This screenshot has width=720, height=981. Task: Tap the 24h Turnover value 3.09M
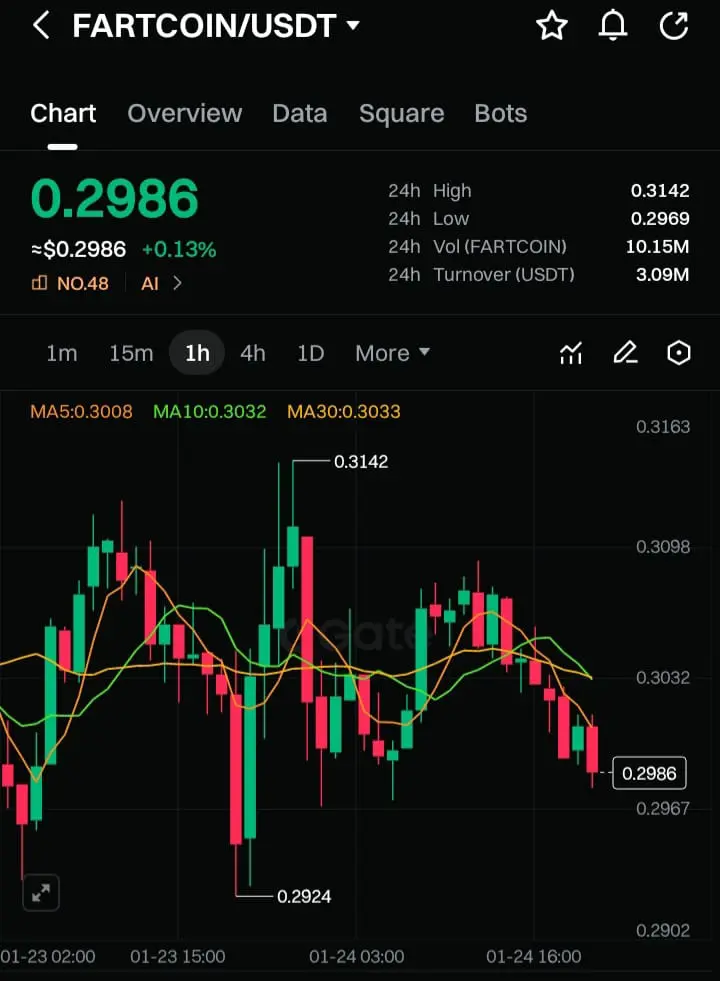662,275
